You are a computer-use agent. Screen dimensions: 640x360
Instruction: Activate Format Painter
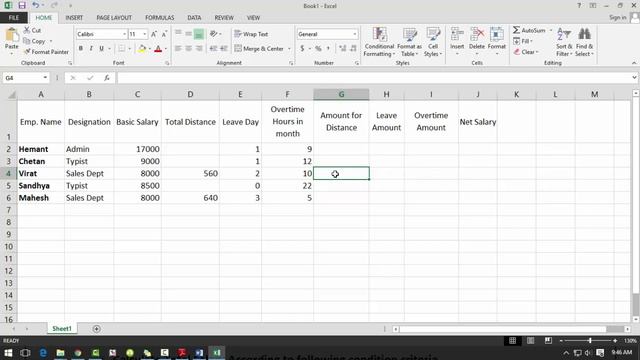click(x=46, y=52)
